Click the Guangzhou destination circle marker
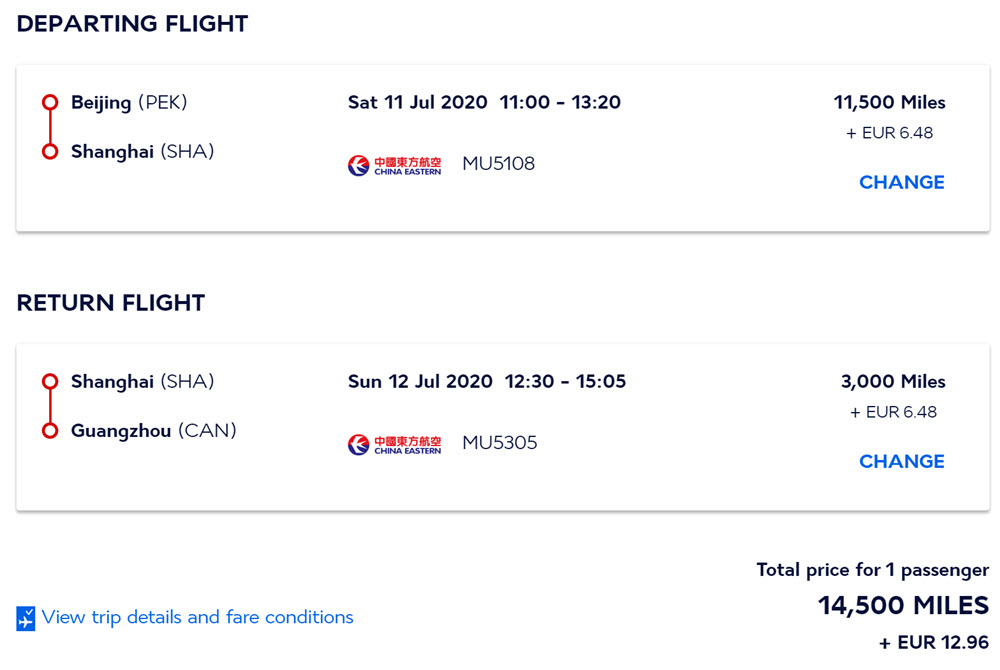This screenshot has height=670, width=1000. pos(50,431)
